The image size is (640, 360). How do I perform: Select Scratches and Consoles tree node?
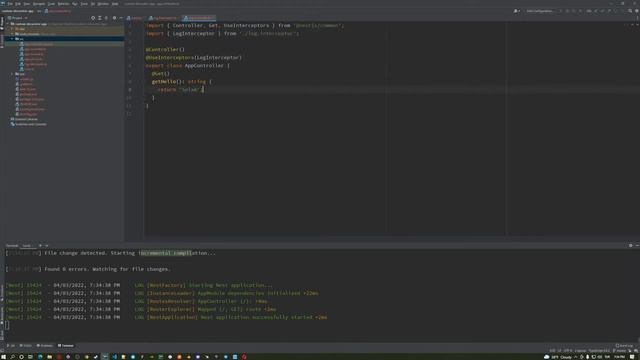[29, 124]
